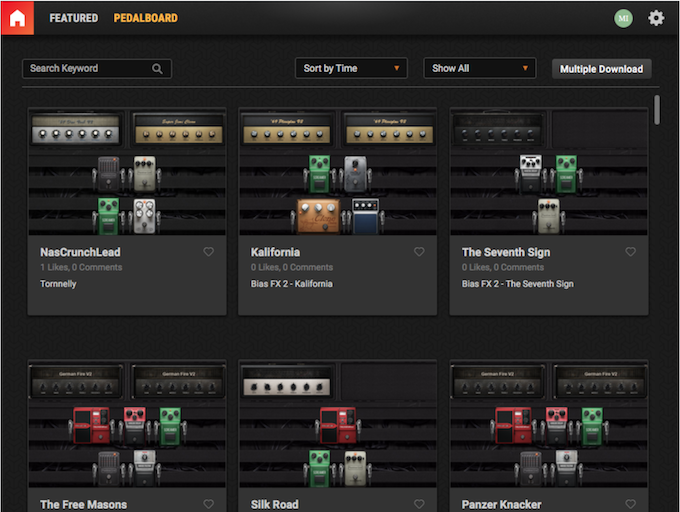Like the Silk Road preset

coord(419,504)
